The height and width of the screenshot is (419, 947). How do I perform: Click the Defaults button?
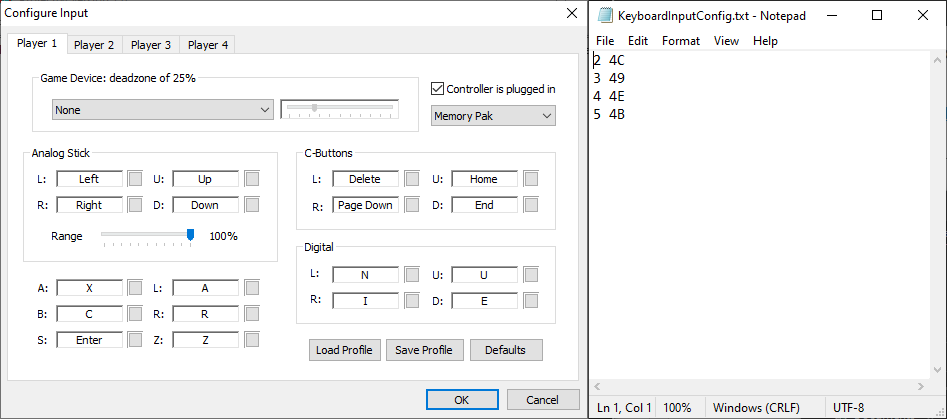pyautogui.click(x=505, y=350)
